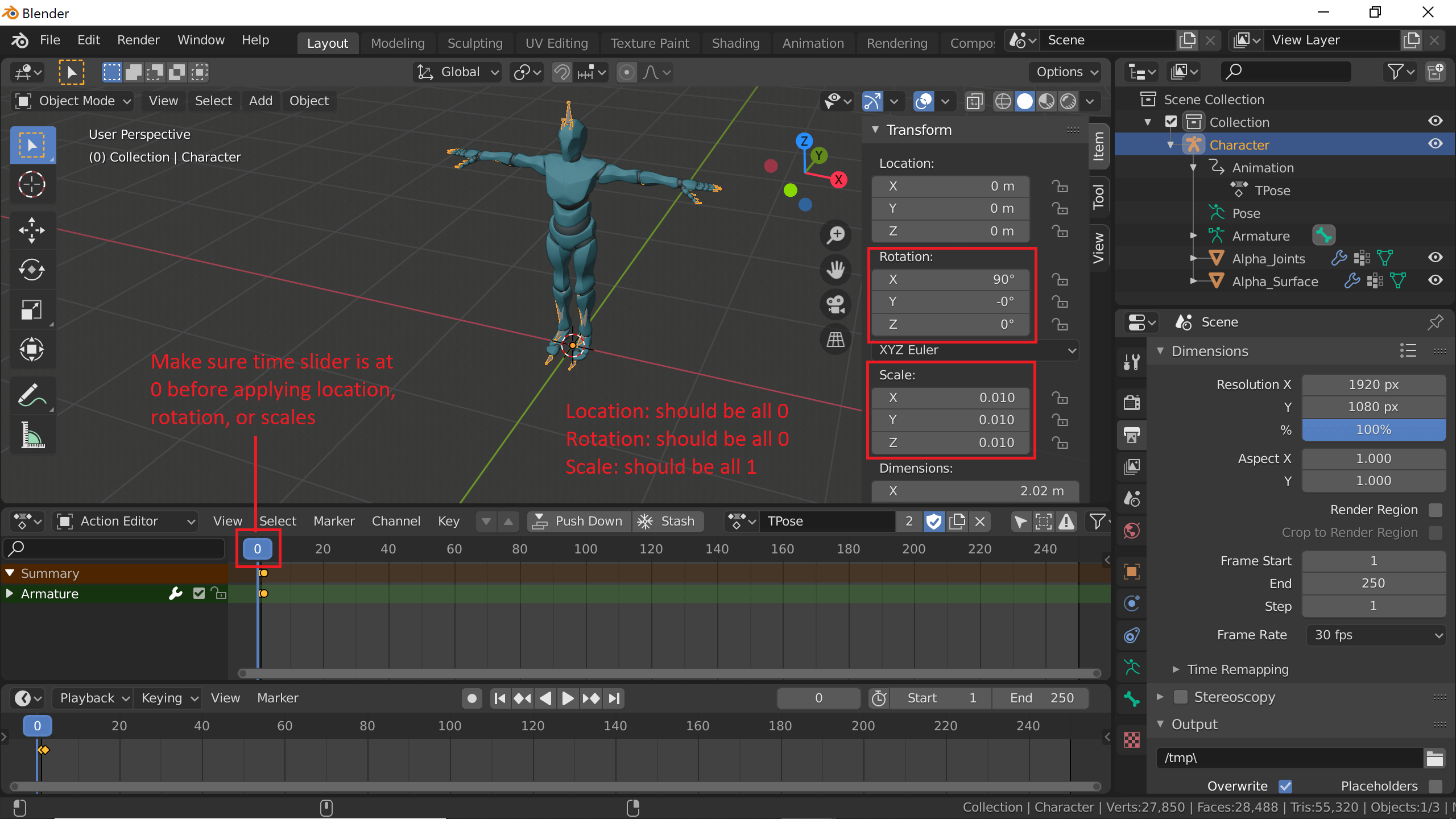The width and height of the screenshot is (1456, 819).
Task: Toggle lock on Rotation X field
Action: pos(1060,279)
